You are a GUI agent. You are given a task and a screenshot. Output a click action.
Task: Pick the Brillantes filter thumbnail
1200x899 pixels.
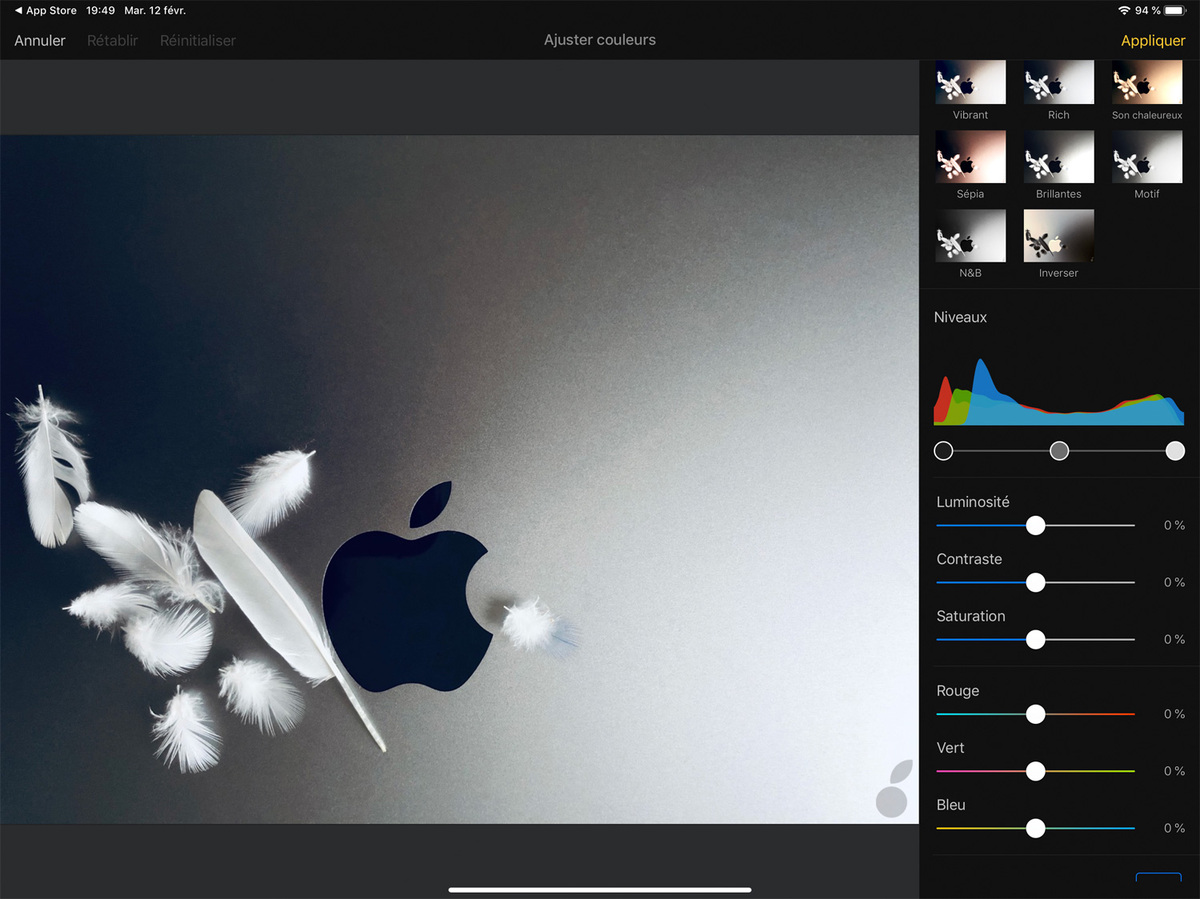pyautogui.click(x=1058, y=157)
